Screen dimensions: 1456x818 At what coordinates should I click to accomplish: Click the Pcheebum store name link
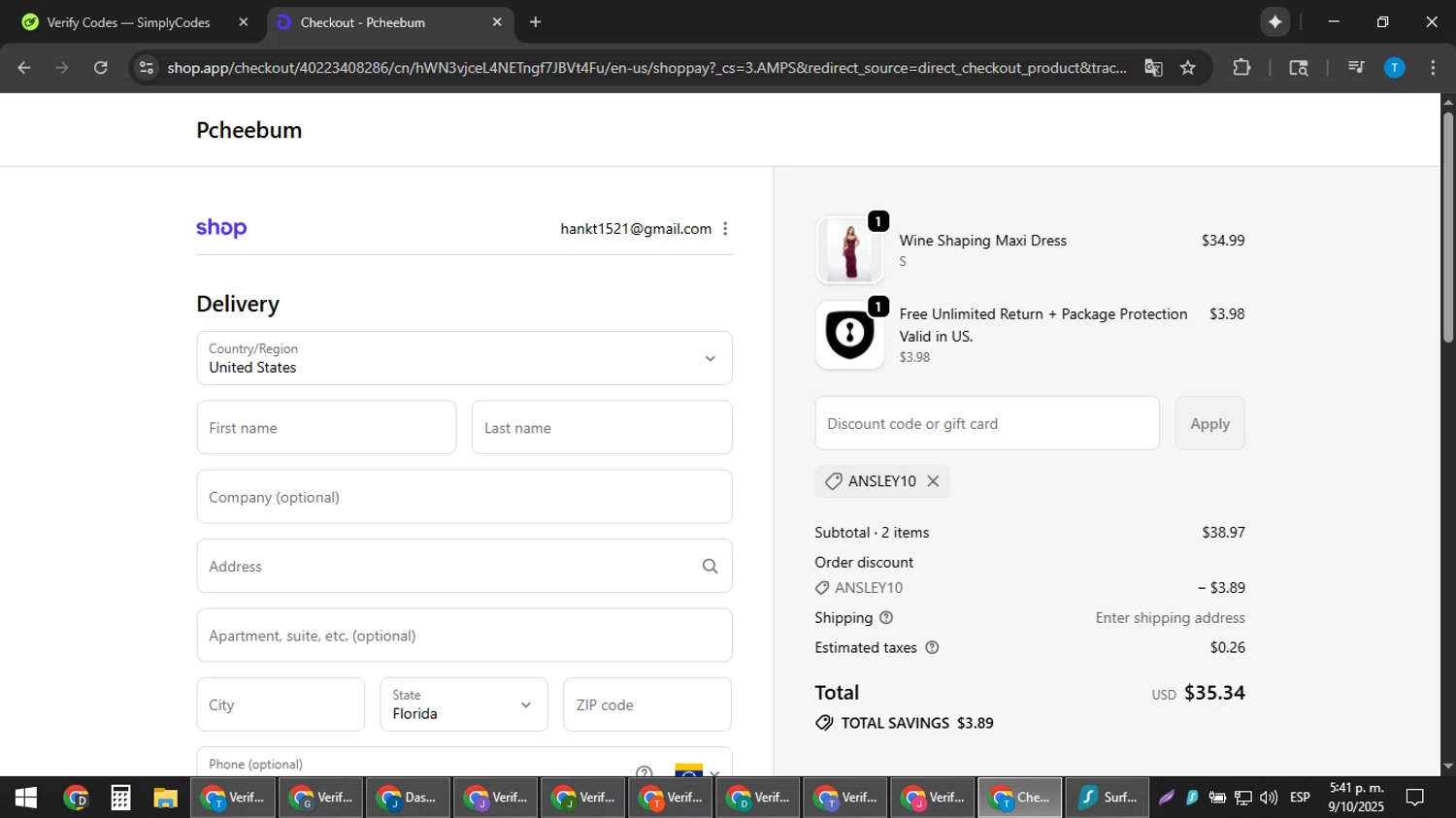pos(249,130)
